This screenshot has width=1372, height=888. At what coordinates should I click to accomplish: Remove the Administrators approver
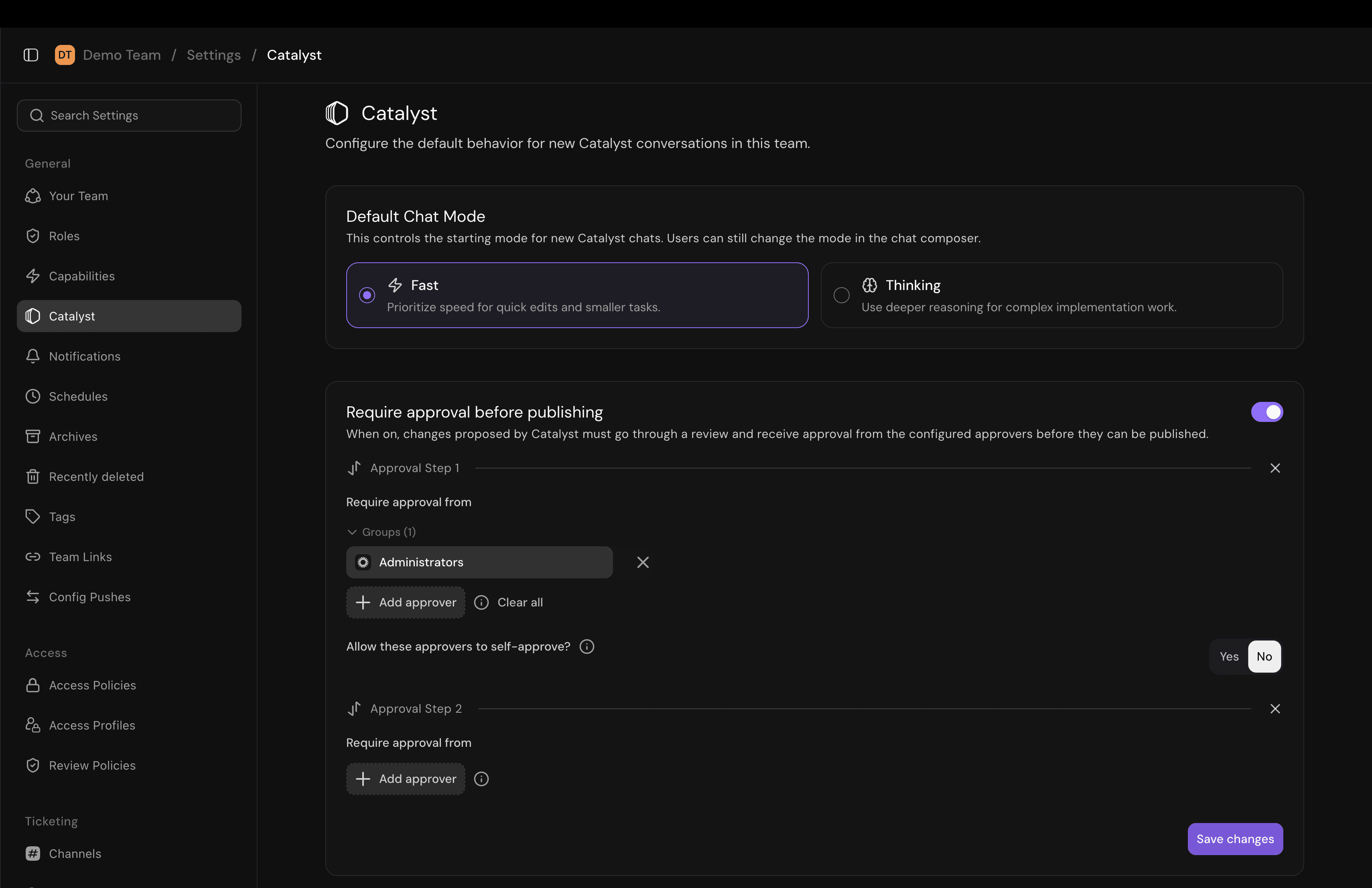643,562
